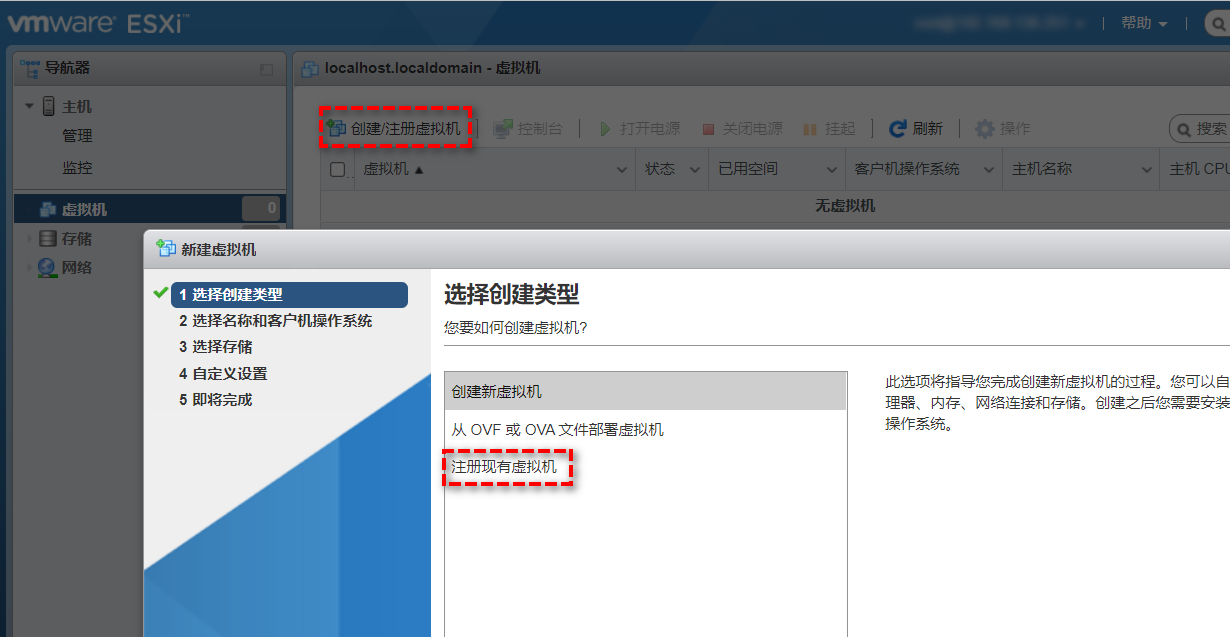The height and width of the screenshot is (637, 1230).
Task: Collapse the Host (主机) tree node
Action: point(29,106)
